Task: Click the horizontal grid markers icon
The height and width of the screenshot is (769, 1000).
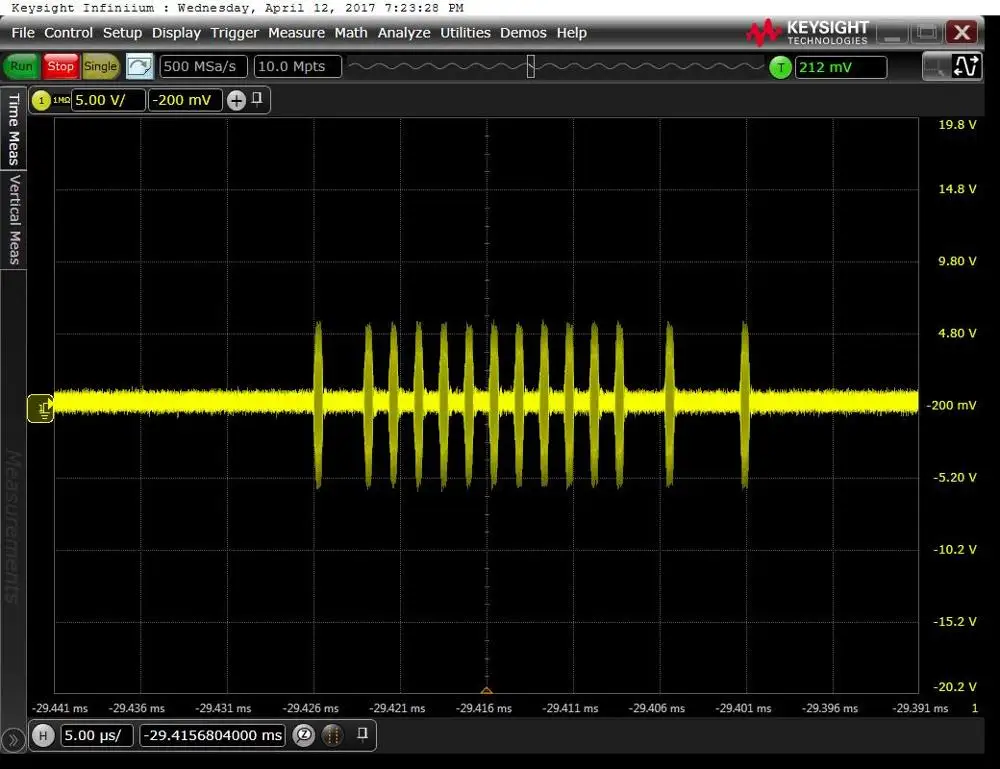Action: pyautogui.click(x=332, y=735)
